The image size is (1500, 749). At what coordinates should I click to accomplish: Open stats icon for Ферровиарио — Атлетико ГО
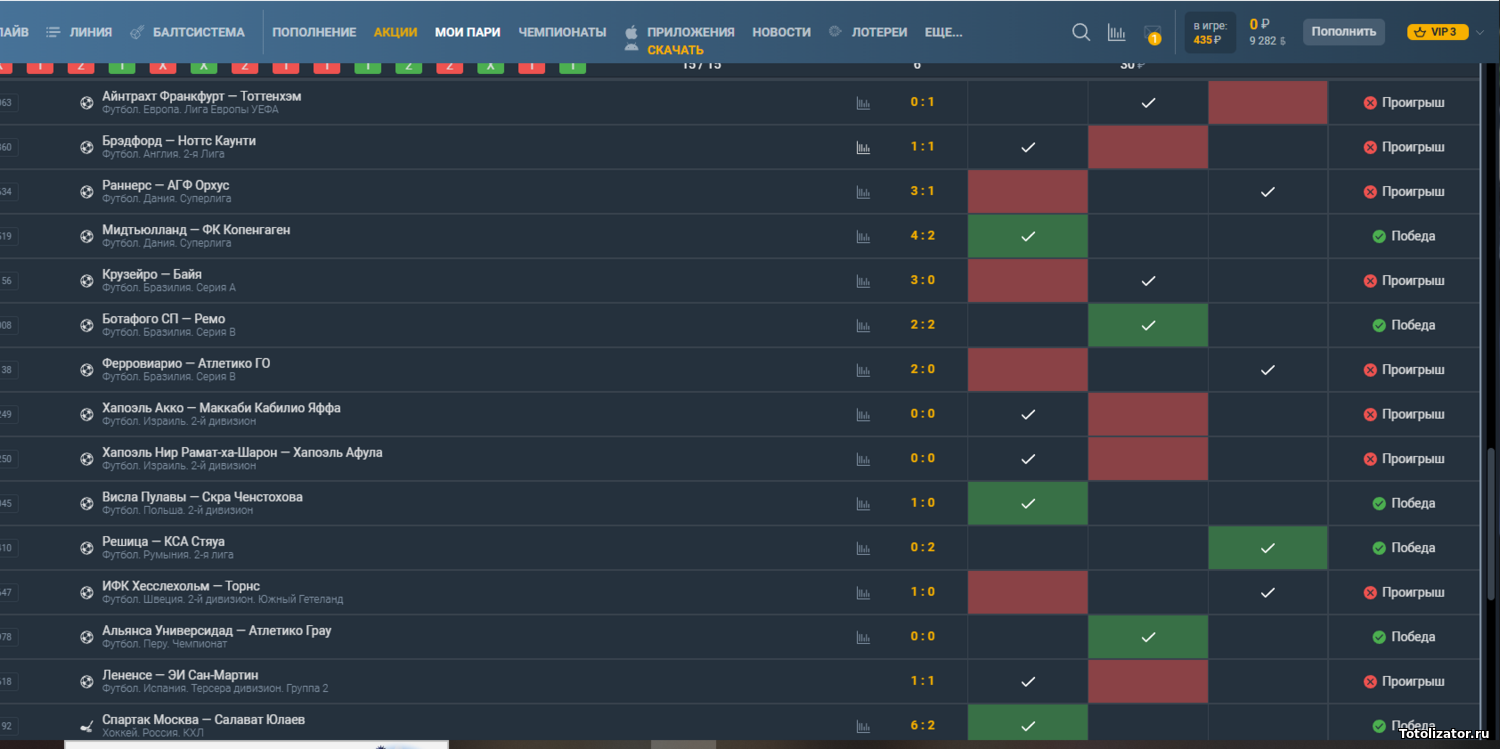(x=863, y=370)
